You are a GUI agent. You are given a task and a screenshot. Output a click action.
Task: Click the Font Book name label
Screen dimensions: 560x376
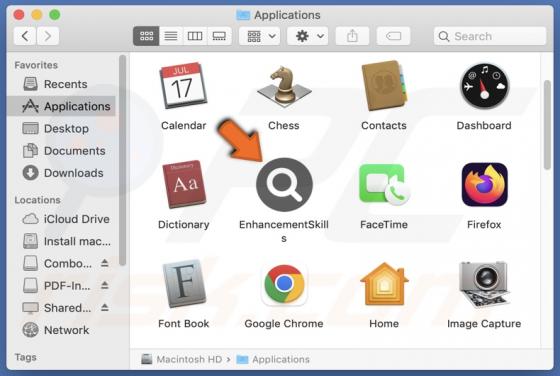184,324
